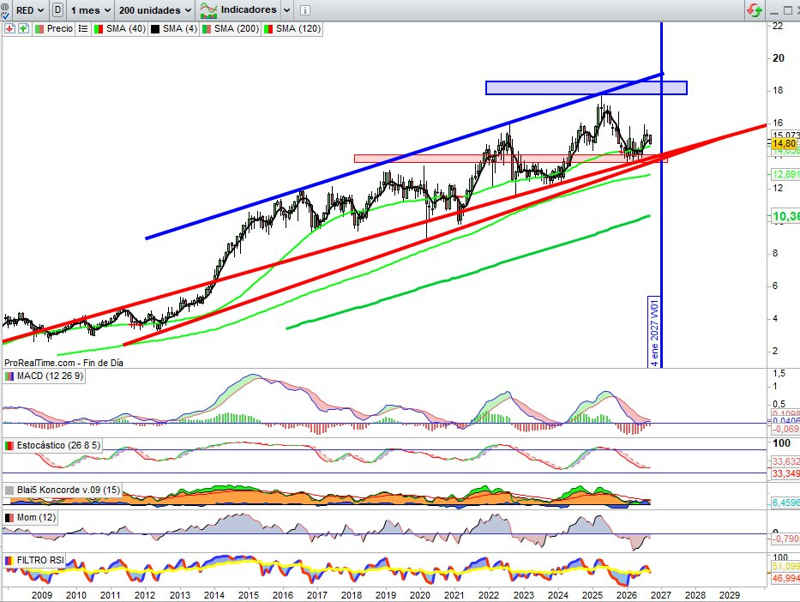Click the D timeframe button
This screenshot has width=800, height=602.
[58, 10]
